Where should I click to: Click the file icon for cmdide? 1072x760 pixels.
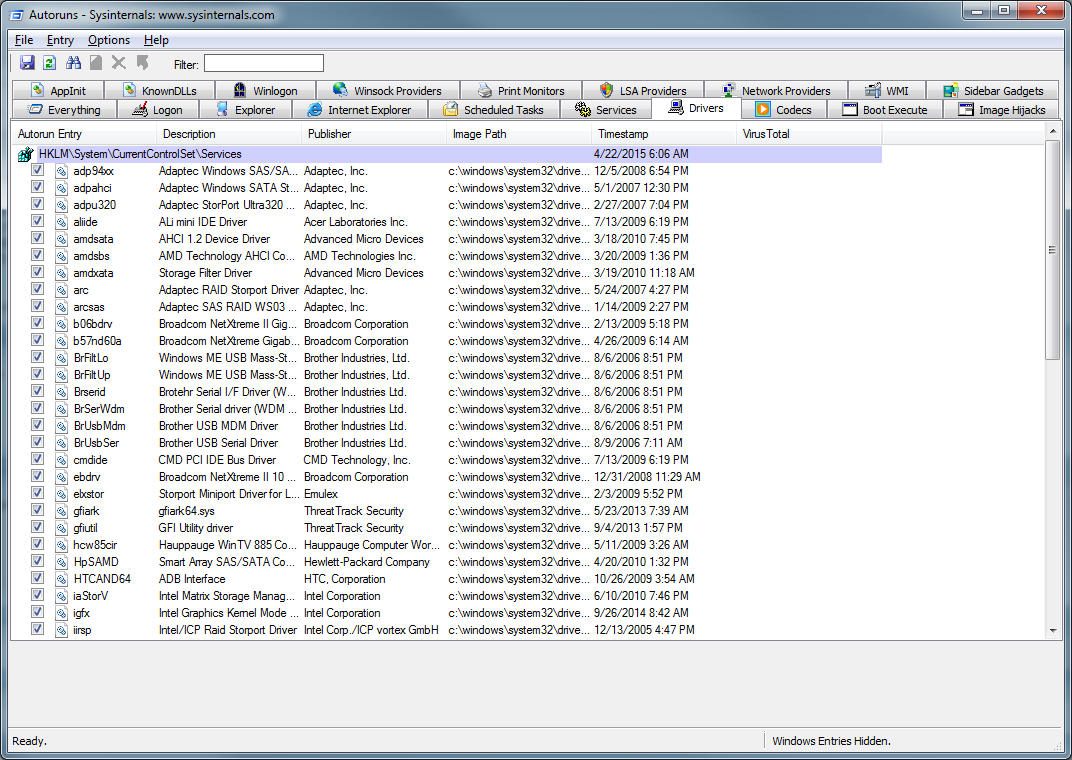click(x=62, y=460)
